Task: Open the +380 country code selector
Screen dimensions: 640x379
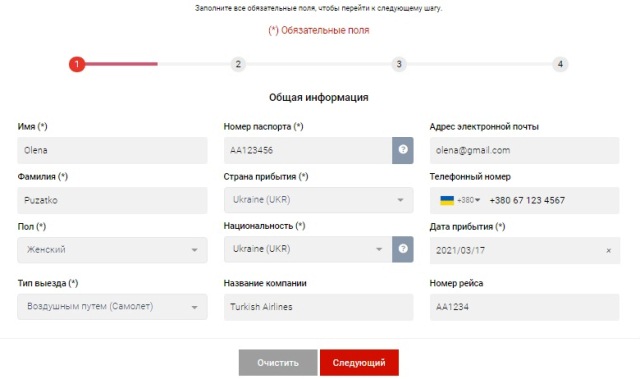Action: point(469,200)
